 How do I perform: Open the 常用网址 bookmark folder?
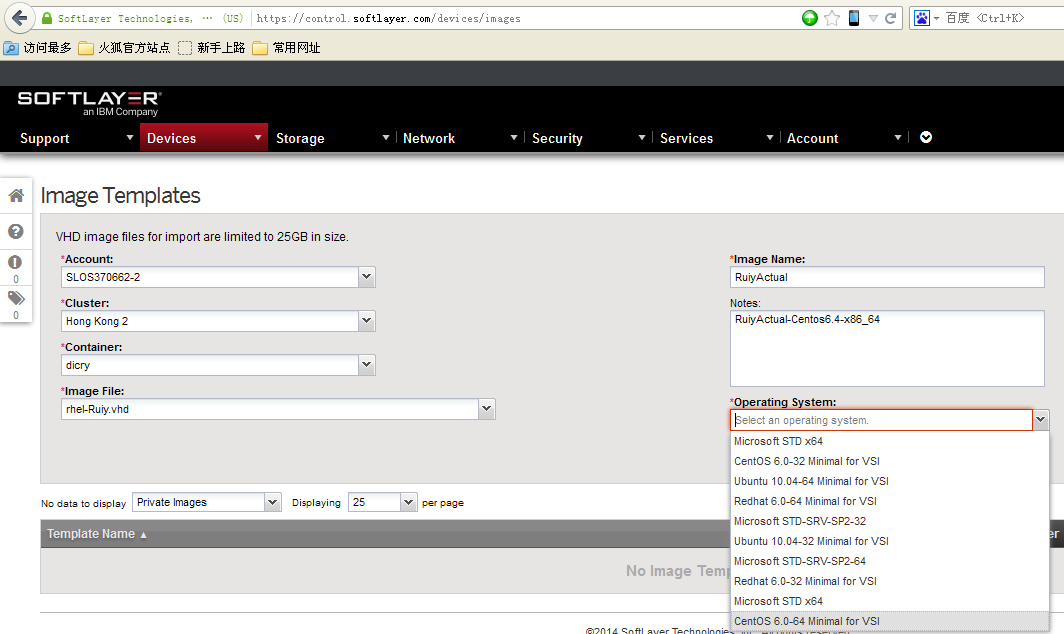286,48
